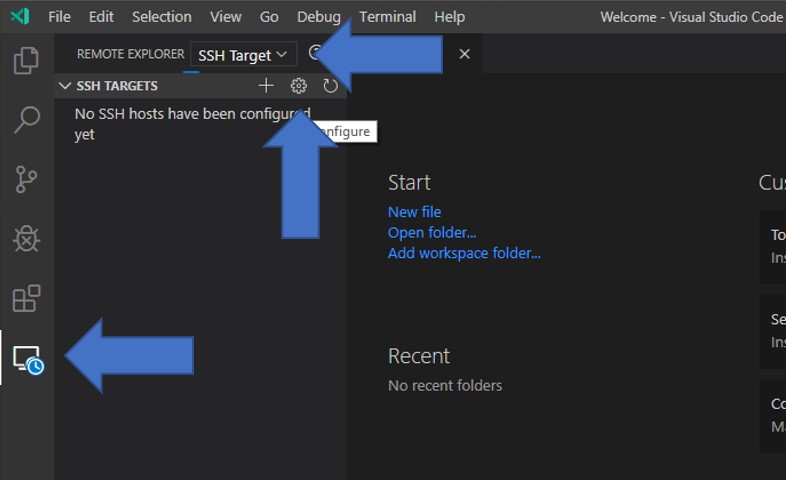Open the Search view in activity bar
786x480 pixels.
coord(26,119)
